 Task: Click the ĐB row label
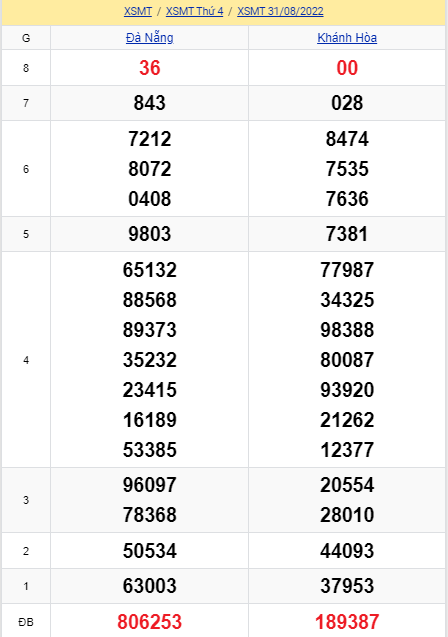tap(26, 622)
